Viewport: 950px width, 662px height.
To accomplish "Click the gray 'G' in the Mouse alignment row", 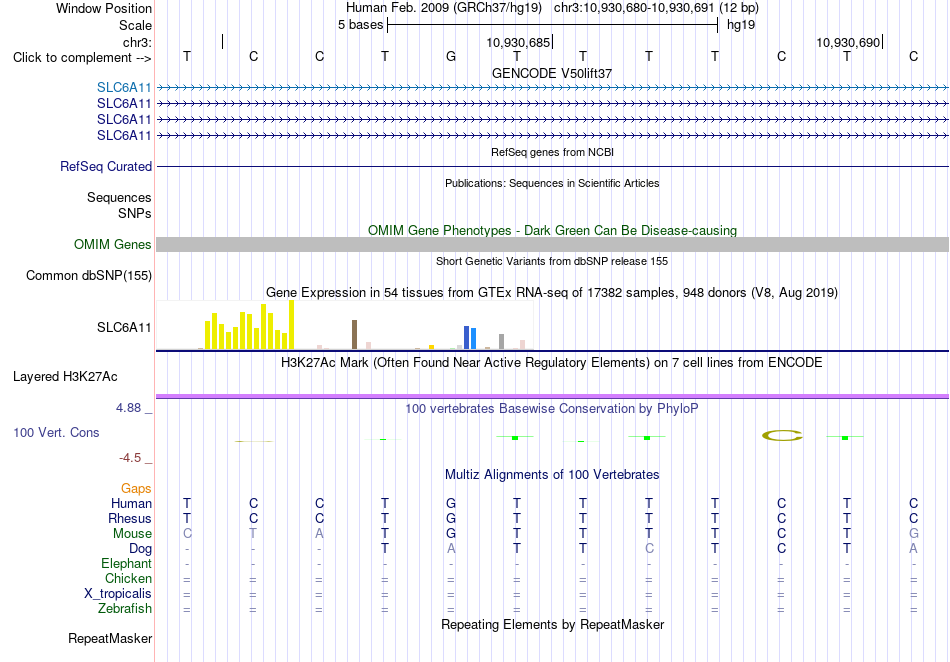I will [914, 534].
